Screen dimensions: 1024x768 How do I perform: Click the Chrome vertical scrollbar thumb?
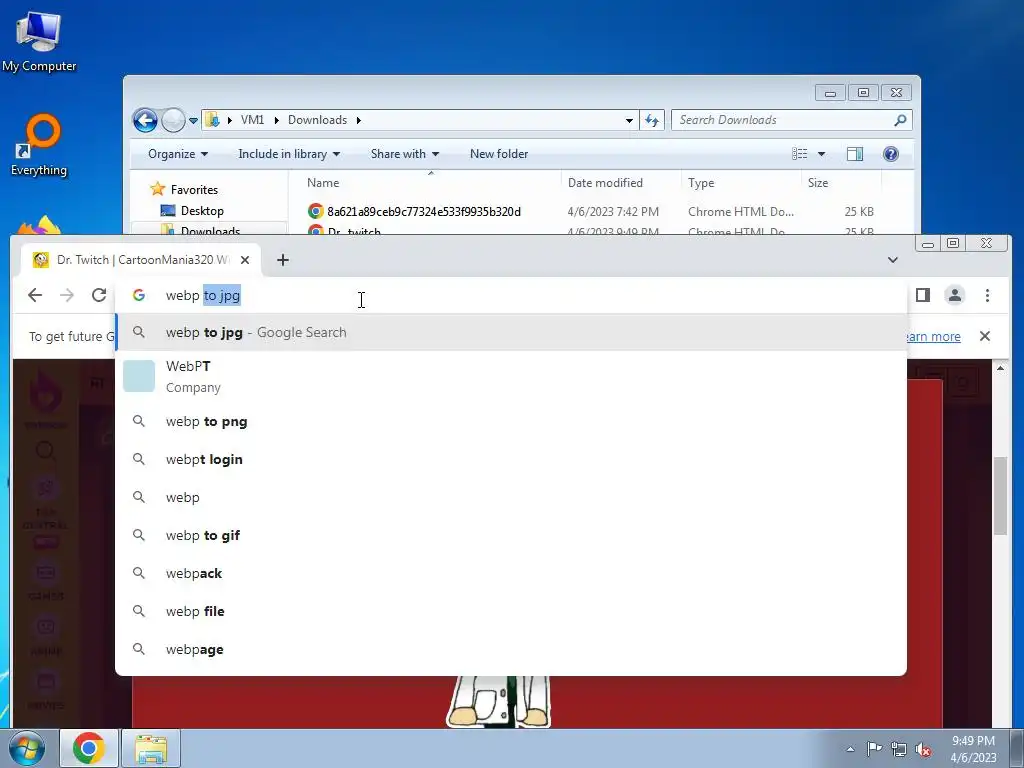coord(1000,496)
